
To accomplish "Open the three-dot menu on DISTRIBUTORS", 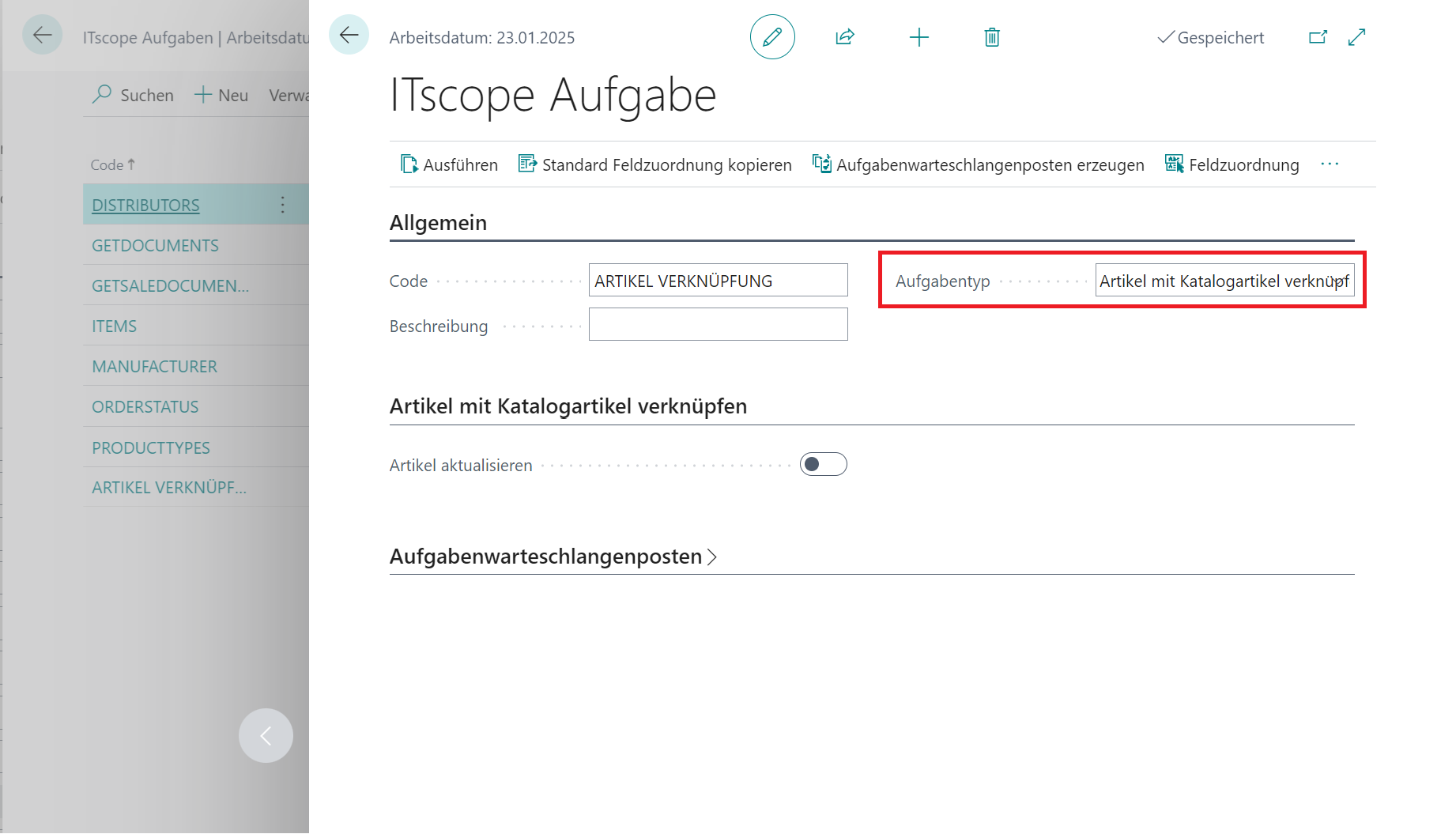I will click(282, 204).
